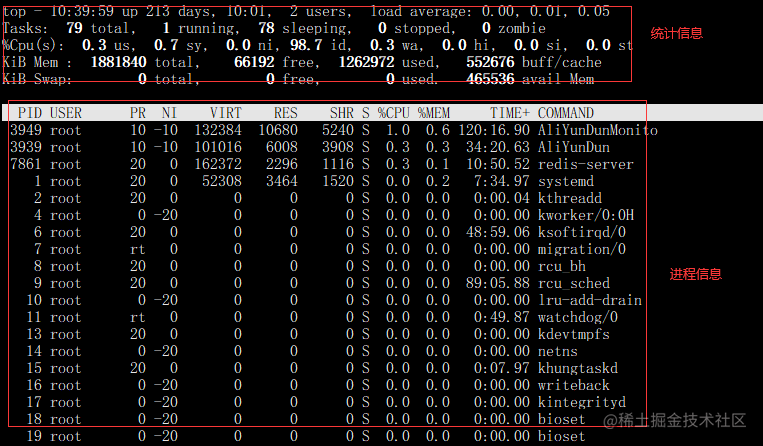Screen dimensions: 763x446
Task: Select the ksoftirqd/0 command
Action: [x=581, y=232]
